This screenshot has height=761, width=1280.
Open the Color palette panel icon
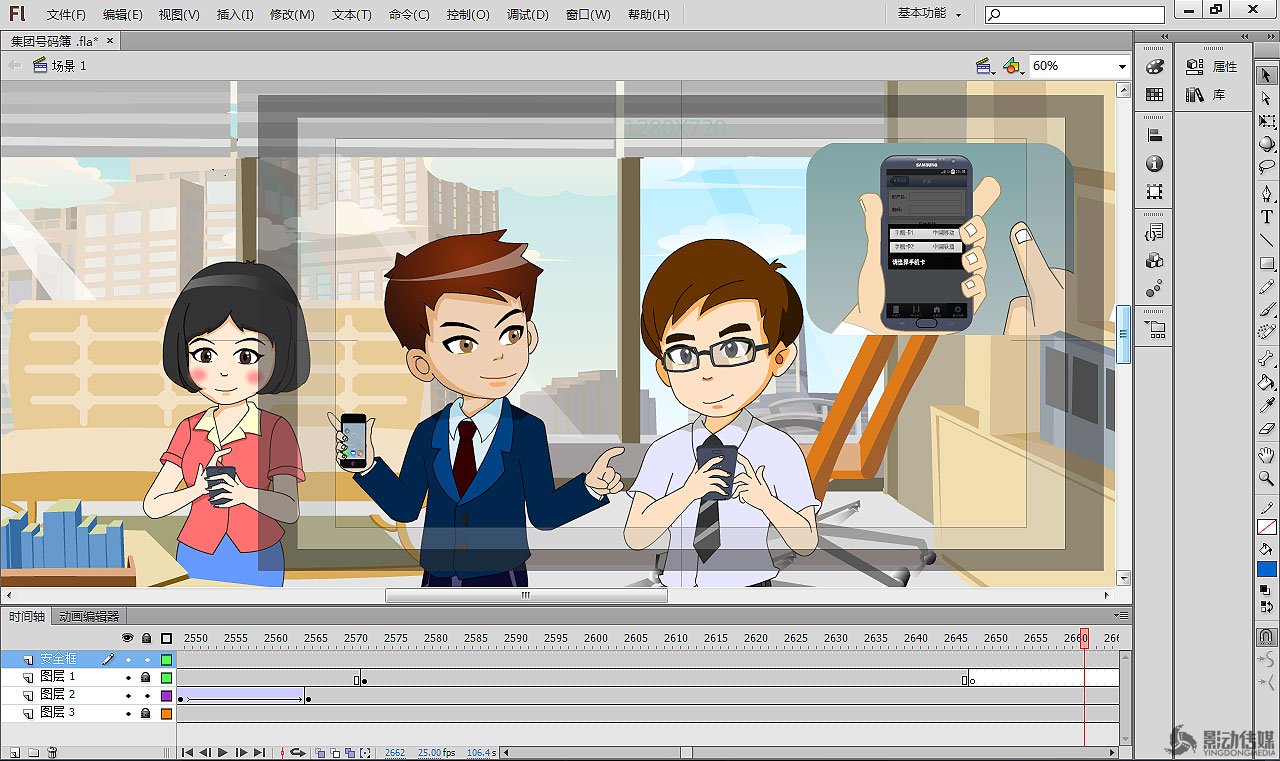(x=1154, y=67)
